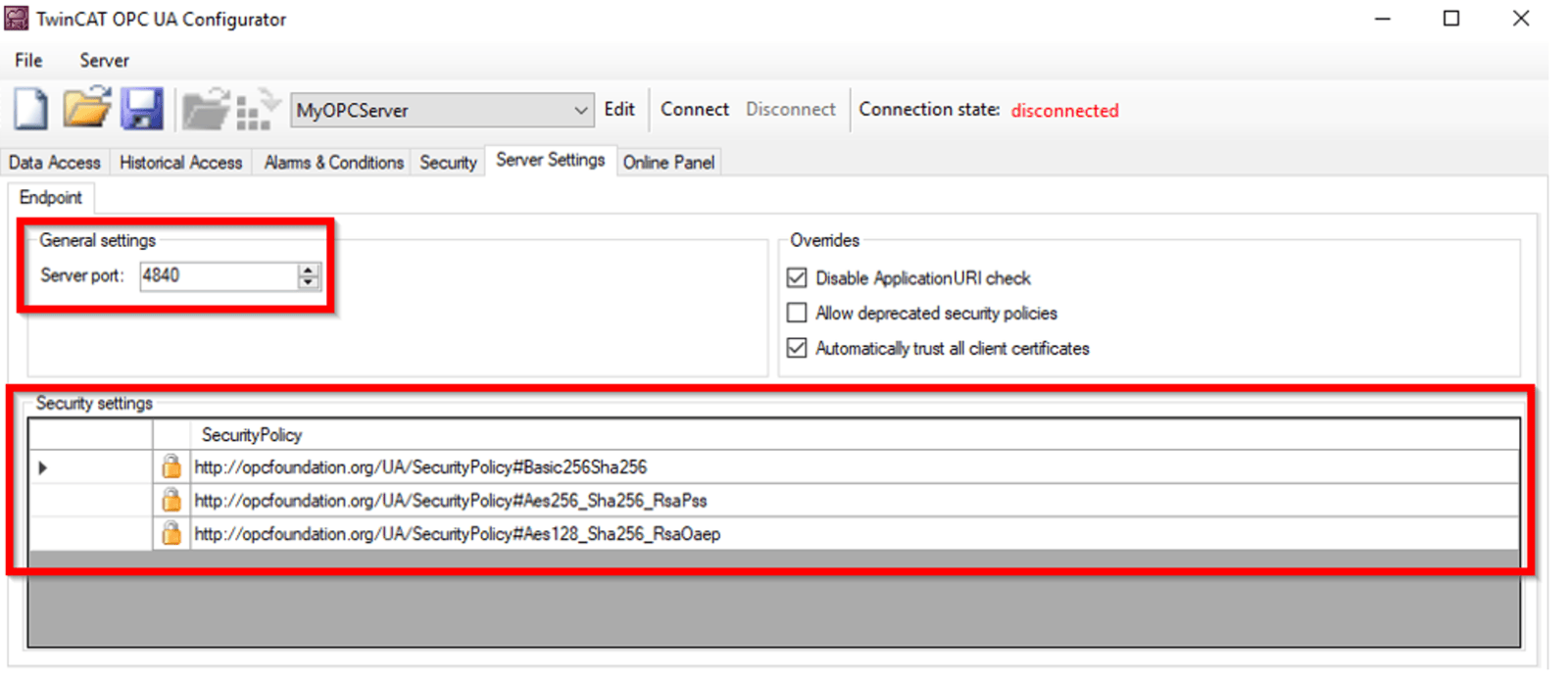Click the Connect button
The height and width of the screenshot is (685, 1568).
point(695,110)
